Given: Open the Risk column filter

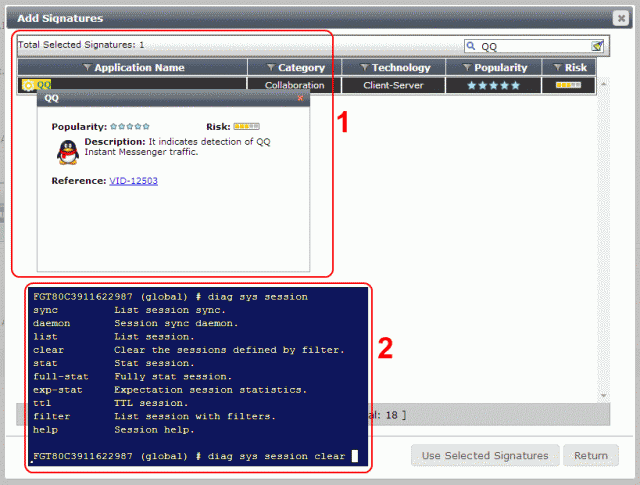Looking at the screenshot, I should pyautogui.click(x=557, y=67).
